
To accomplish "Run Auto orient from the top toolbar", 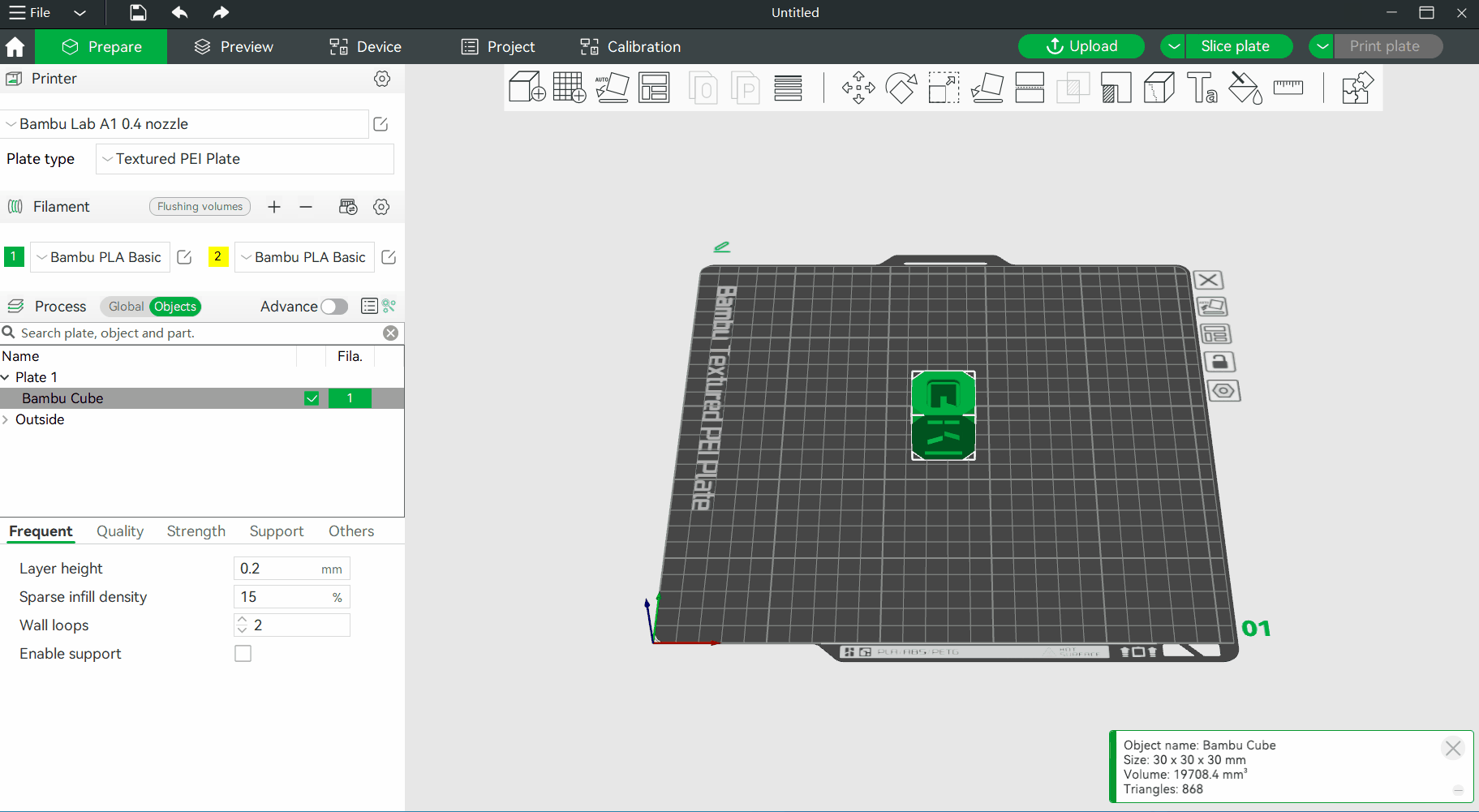I will pos(612,88).
